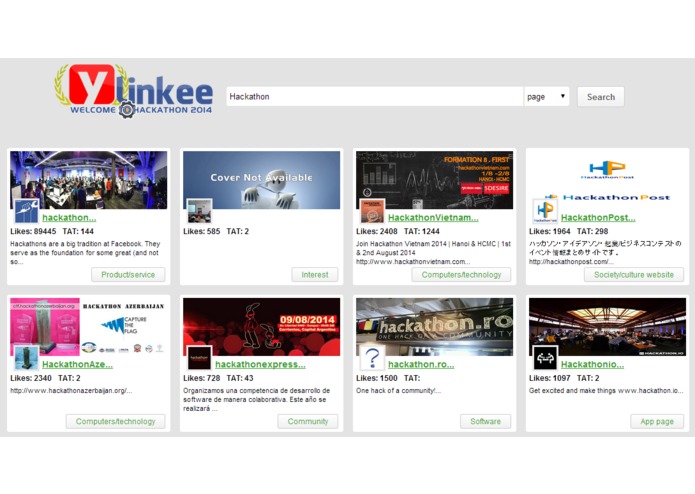The image size is (695, 494).
Task: Select the Product/service category button
Action: tap(128, 275)
